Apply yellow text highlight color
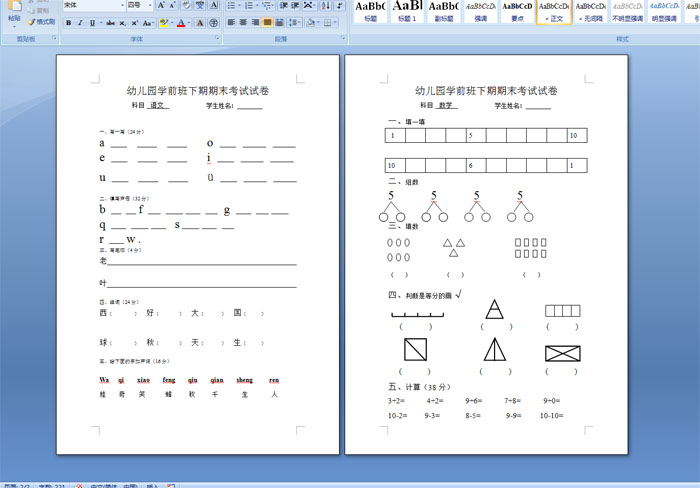Image resolution: width=700 pixels, height=488 pixels. [x=163, y=23]
